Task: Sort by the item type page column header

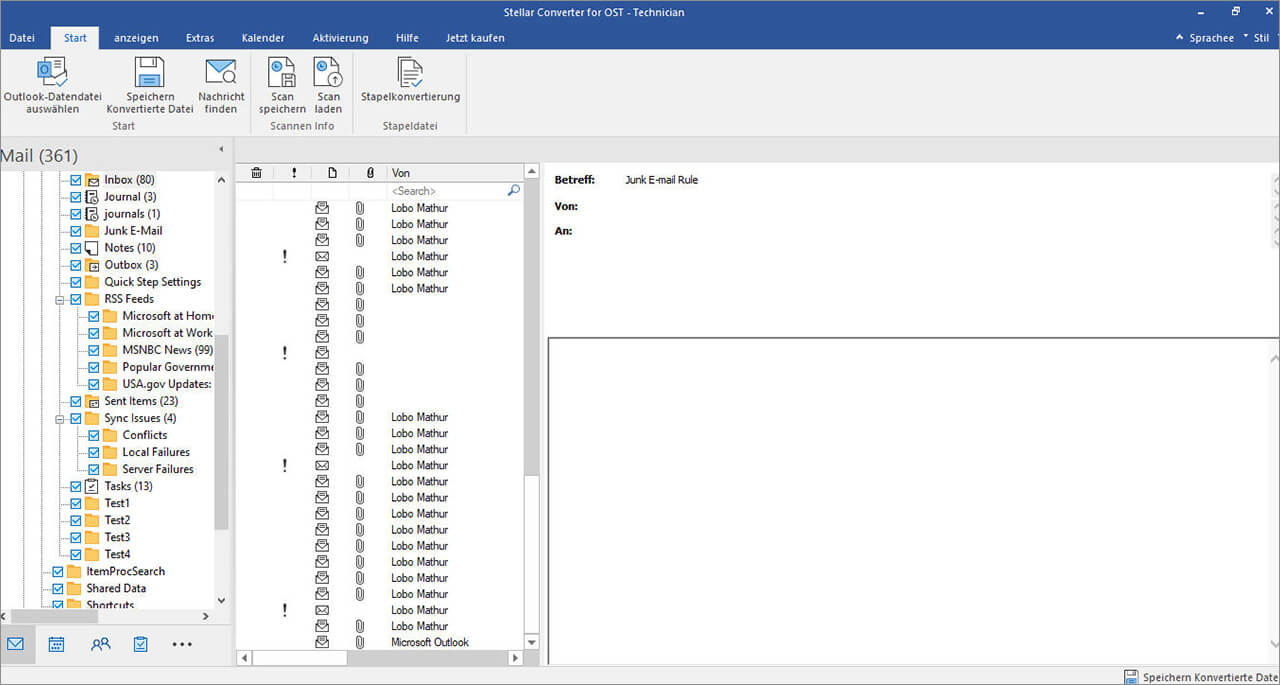Action: point(332,173)
